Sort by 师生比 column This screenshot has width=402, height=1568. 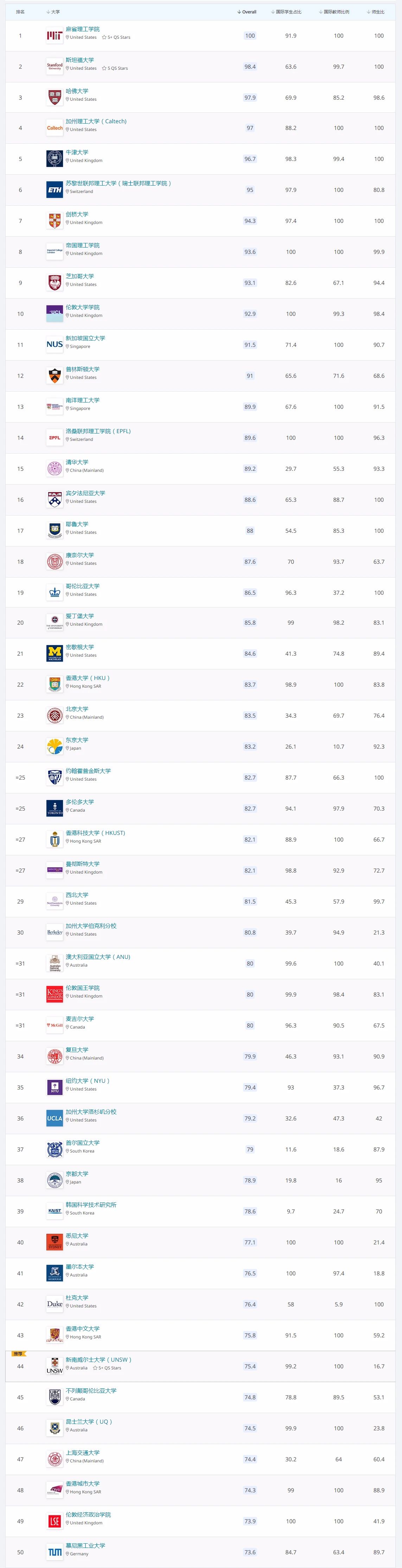pyautogui.click(x=376, y=12)
